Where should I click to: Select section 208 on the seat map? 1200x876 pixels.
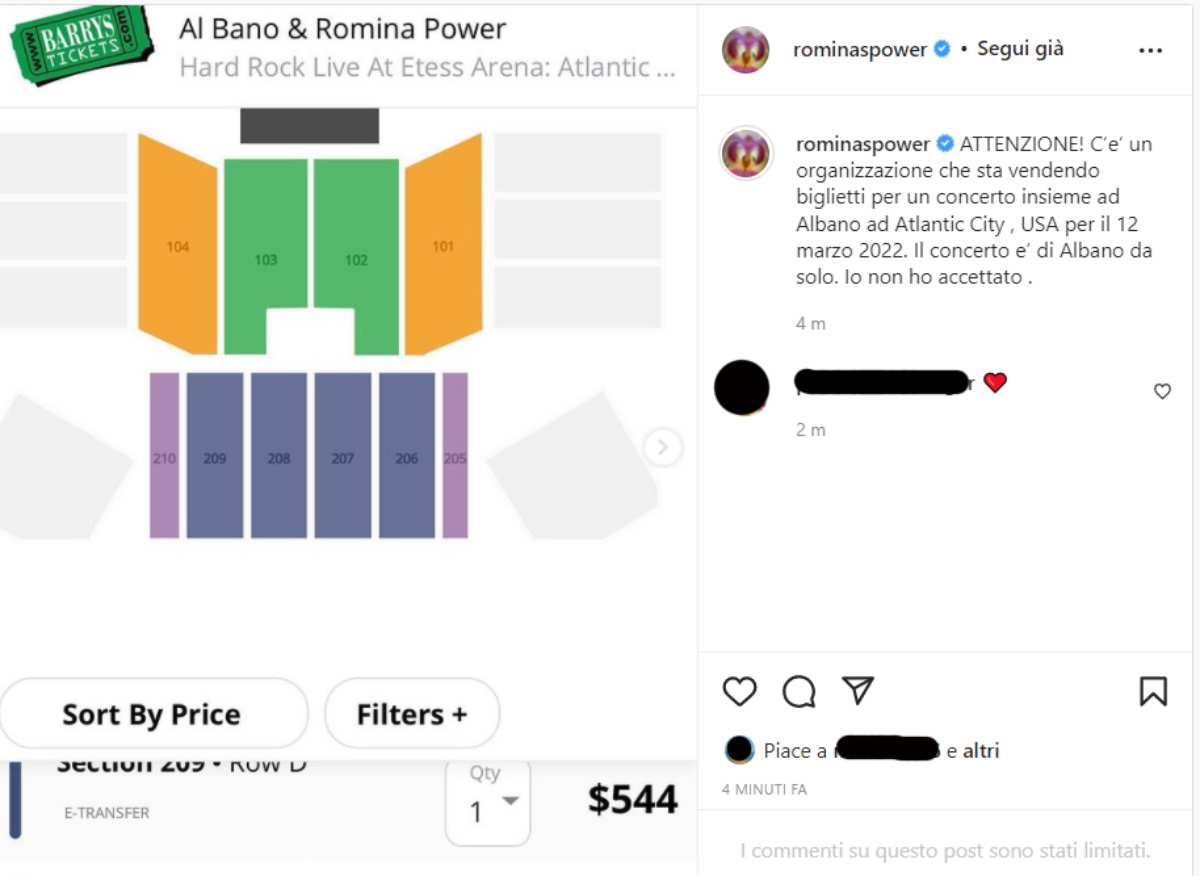tap(279, 457)
